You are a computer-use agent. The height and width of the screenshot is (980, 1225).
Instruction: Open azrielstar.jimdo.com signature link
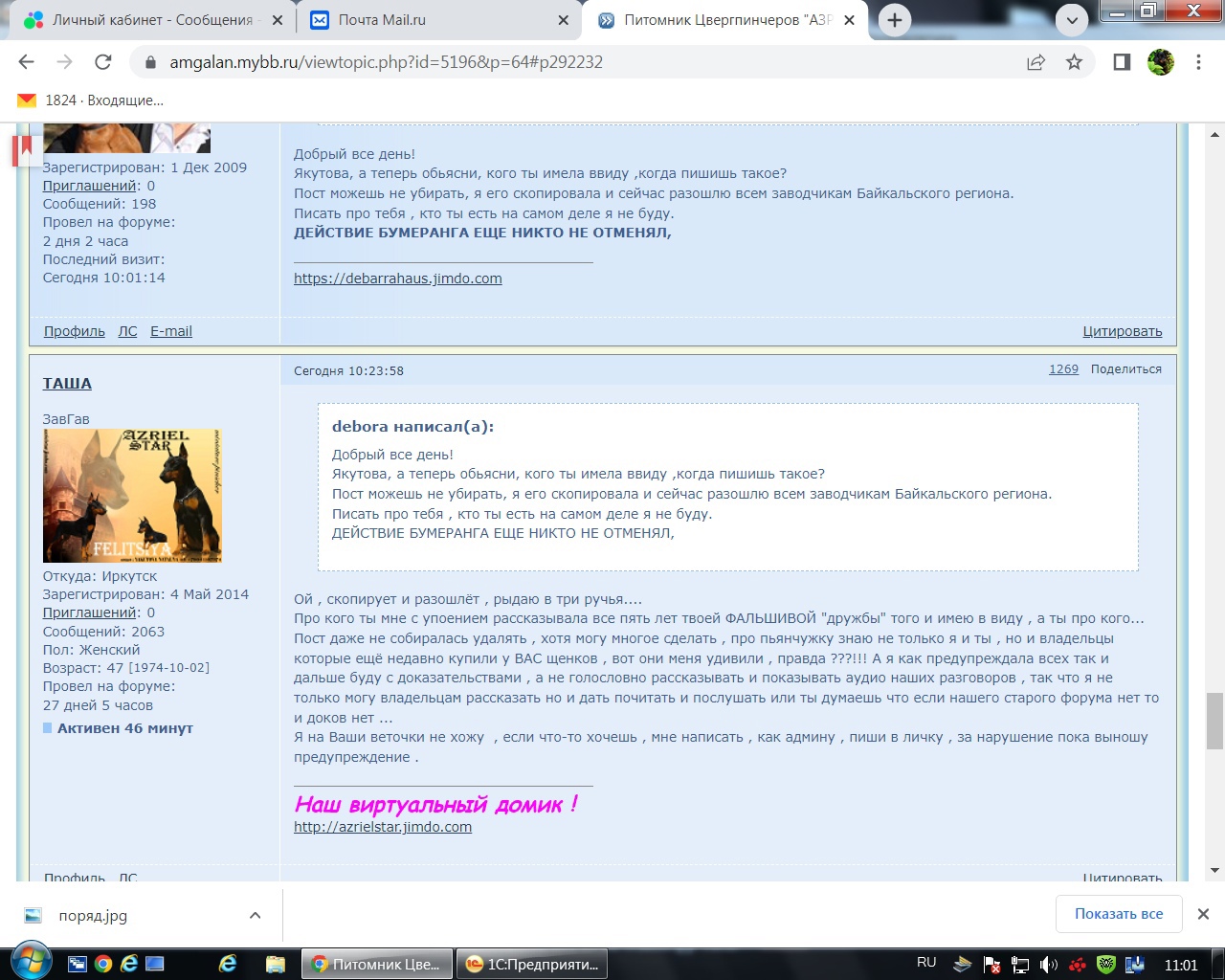click(x=383, y=827)
